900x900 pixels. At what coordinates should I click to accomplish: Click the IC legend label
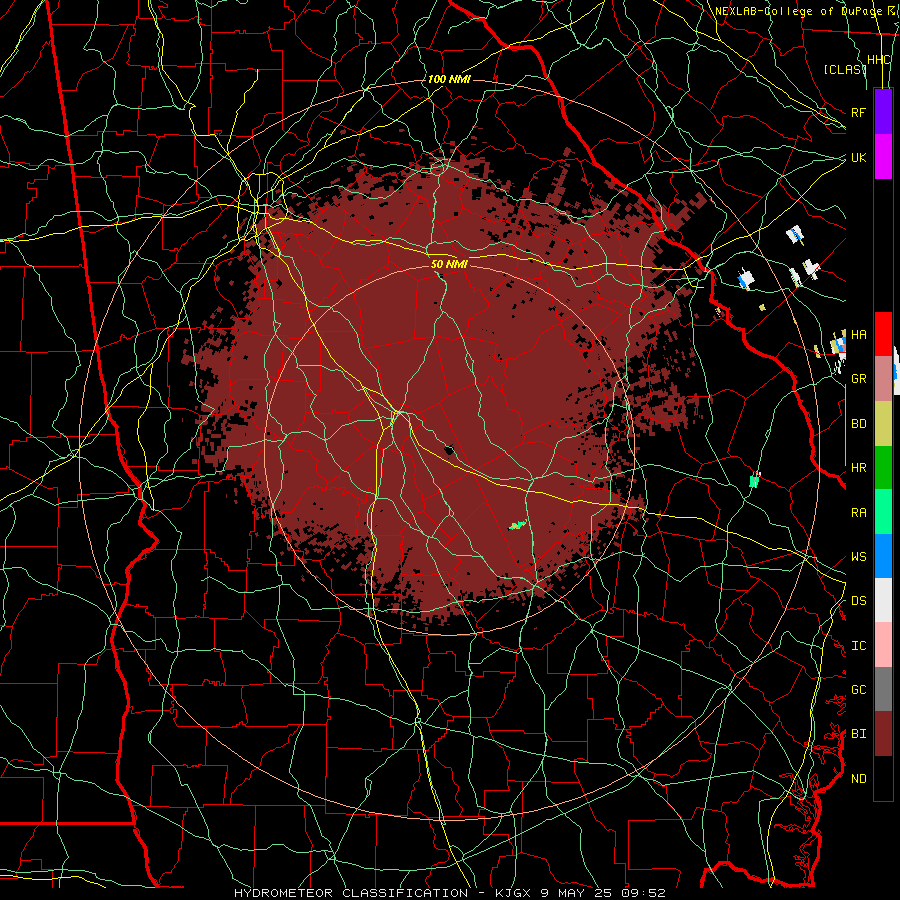[x=859, y=646]
